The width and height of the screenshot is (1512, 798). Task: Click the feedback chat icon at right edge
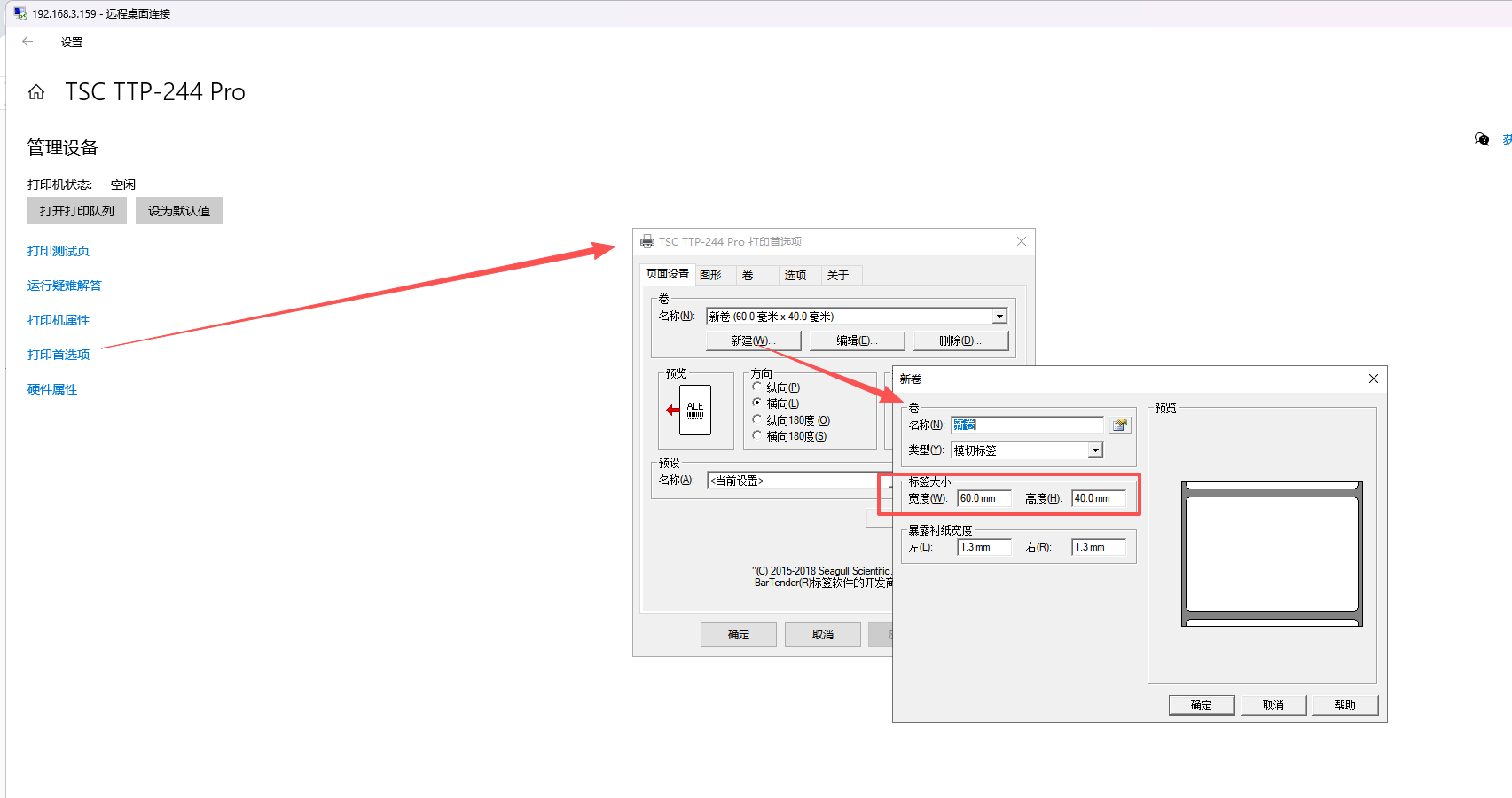pos(1481,139)
